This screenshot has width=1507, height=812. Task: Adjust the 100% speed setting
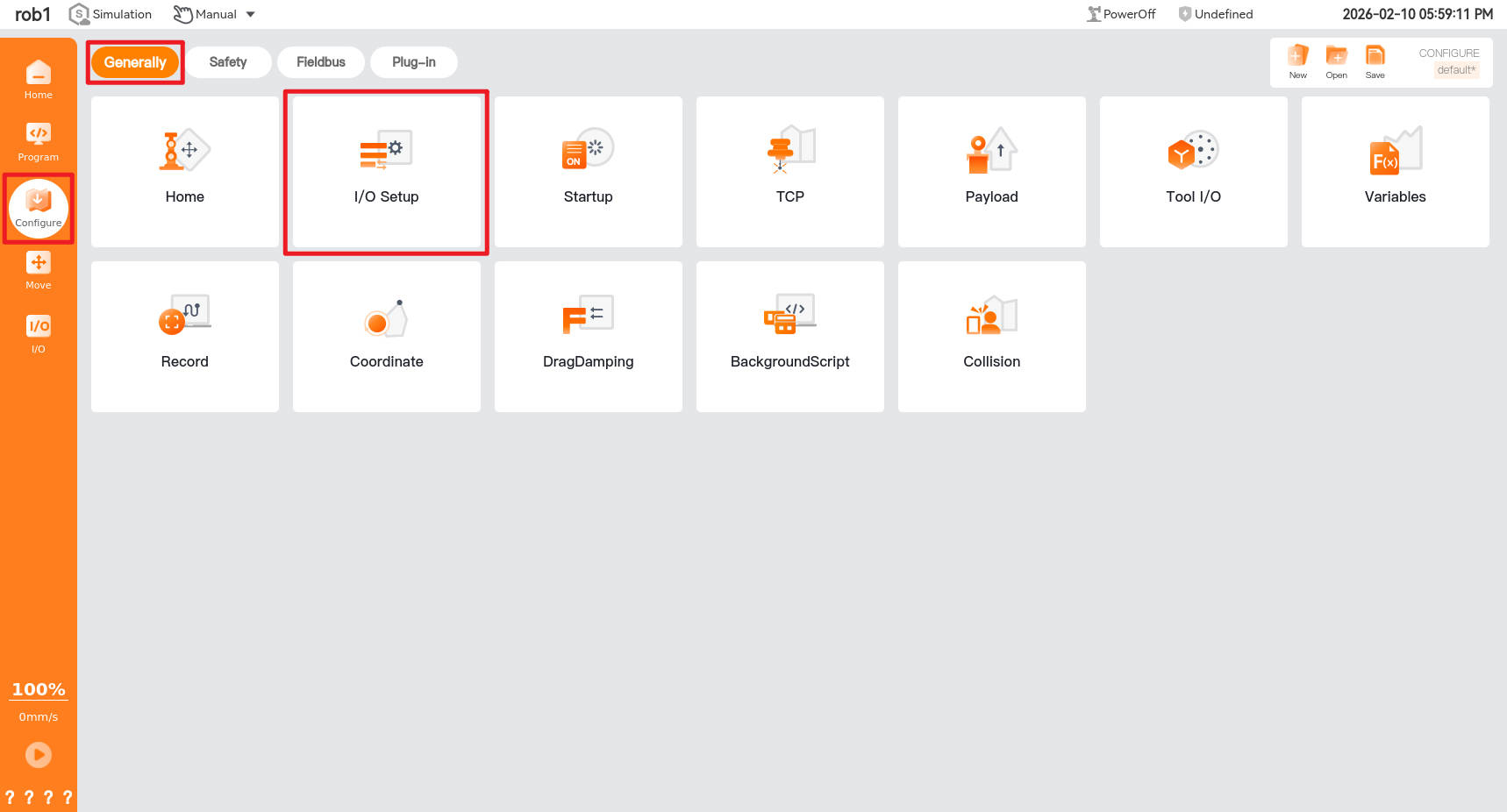pos(39,690)
